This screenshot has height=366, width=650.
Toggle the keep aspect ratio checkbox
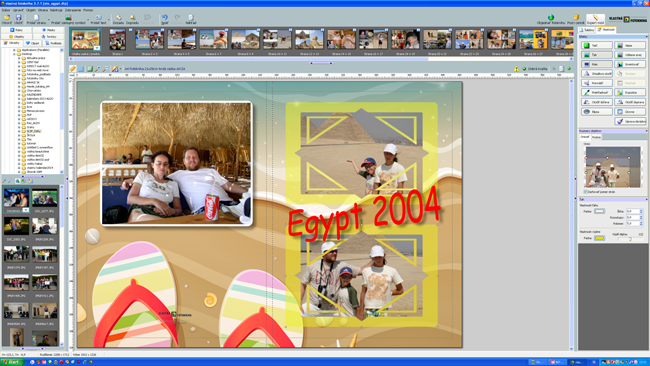click(586, 192)
